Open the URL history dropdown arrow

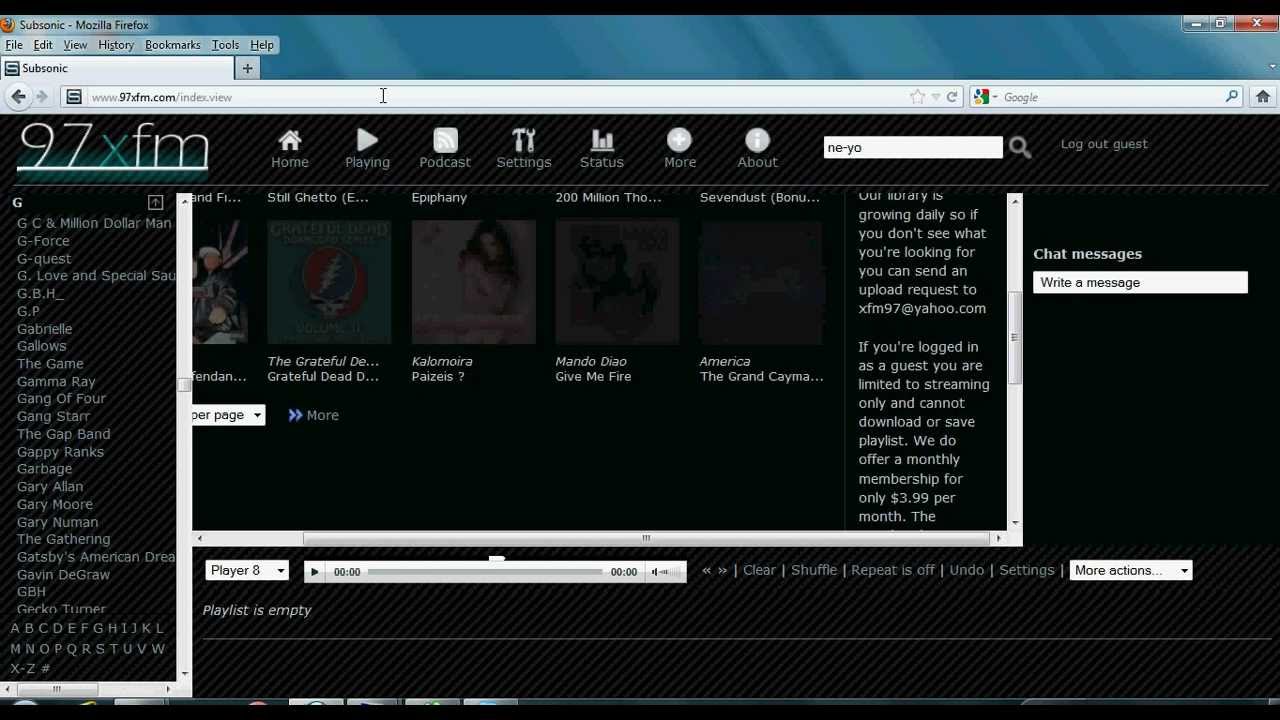[x=936, y=97]
